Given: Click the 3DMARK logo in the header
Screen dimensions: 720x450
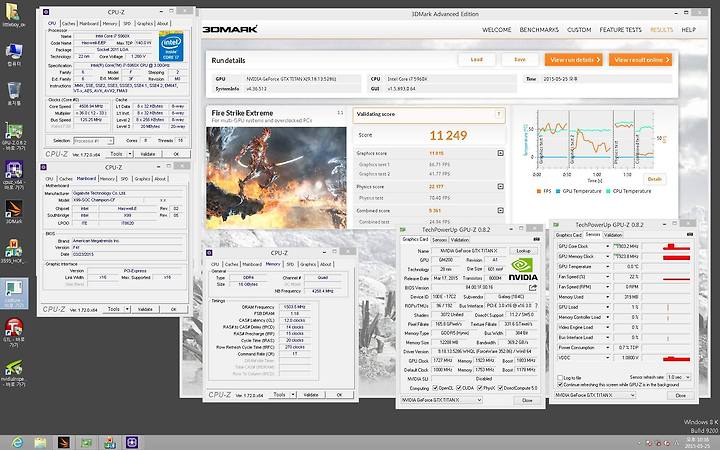Looking at the screenshot, I should click(230, 29).
